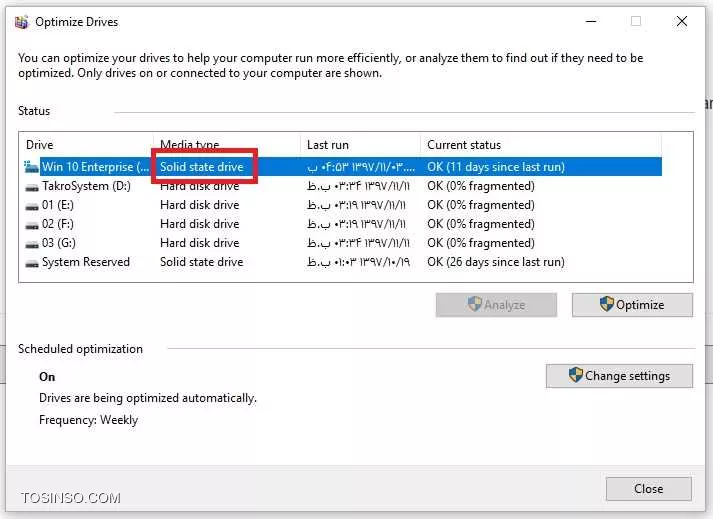This screenshot has width=713, height=519.
Task: Click the 02 (F:) drive icon
Action: 31,225
